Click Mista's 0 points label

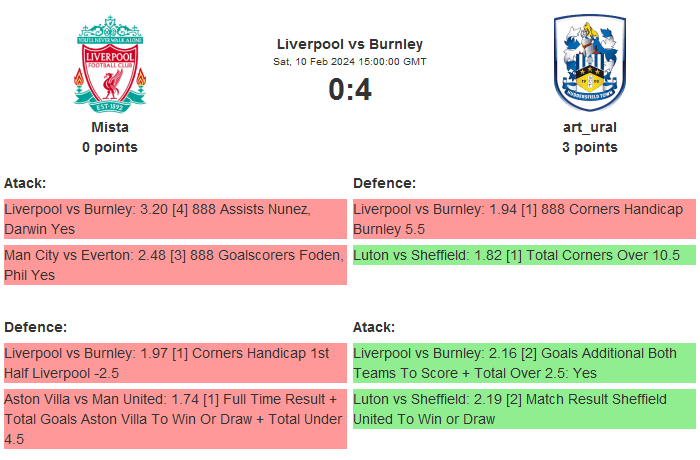(x=110, y=147)
